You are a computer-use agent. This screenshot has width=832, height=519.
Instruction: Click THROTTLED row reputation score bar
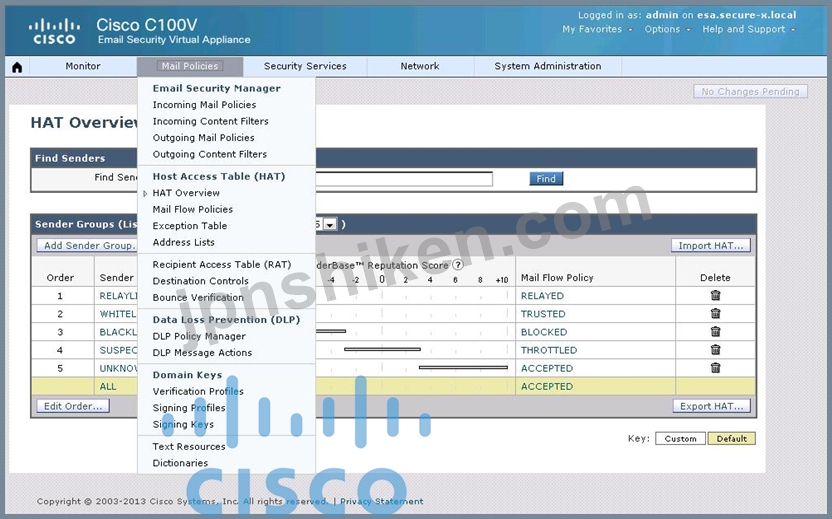(x=382, y=349)
